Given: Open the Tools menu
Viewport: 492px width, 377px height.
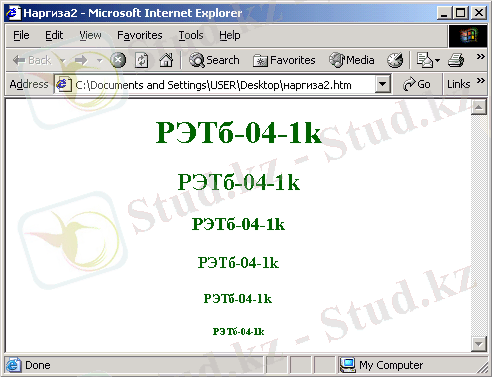Looking at the screenshot, I should coord(191,35).
